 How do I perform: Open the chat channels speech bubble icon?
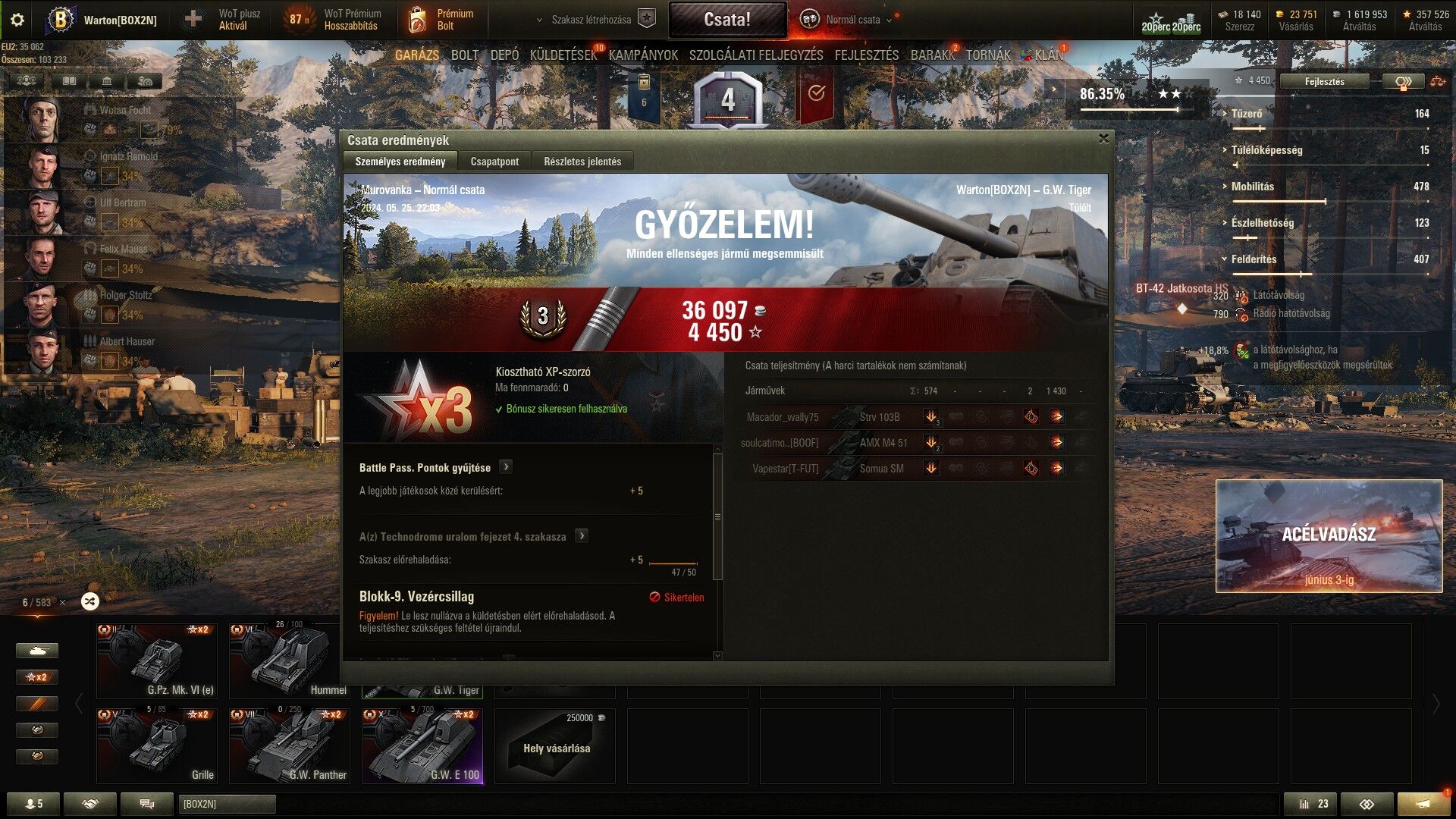pos(147,804)
